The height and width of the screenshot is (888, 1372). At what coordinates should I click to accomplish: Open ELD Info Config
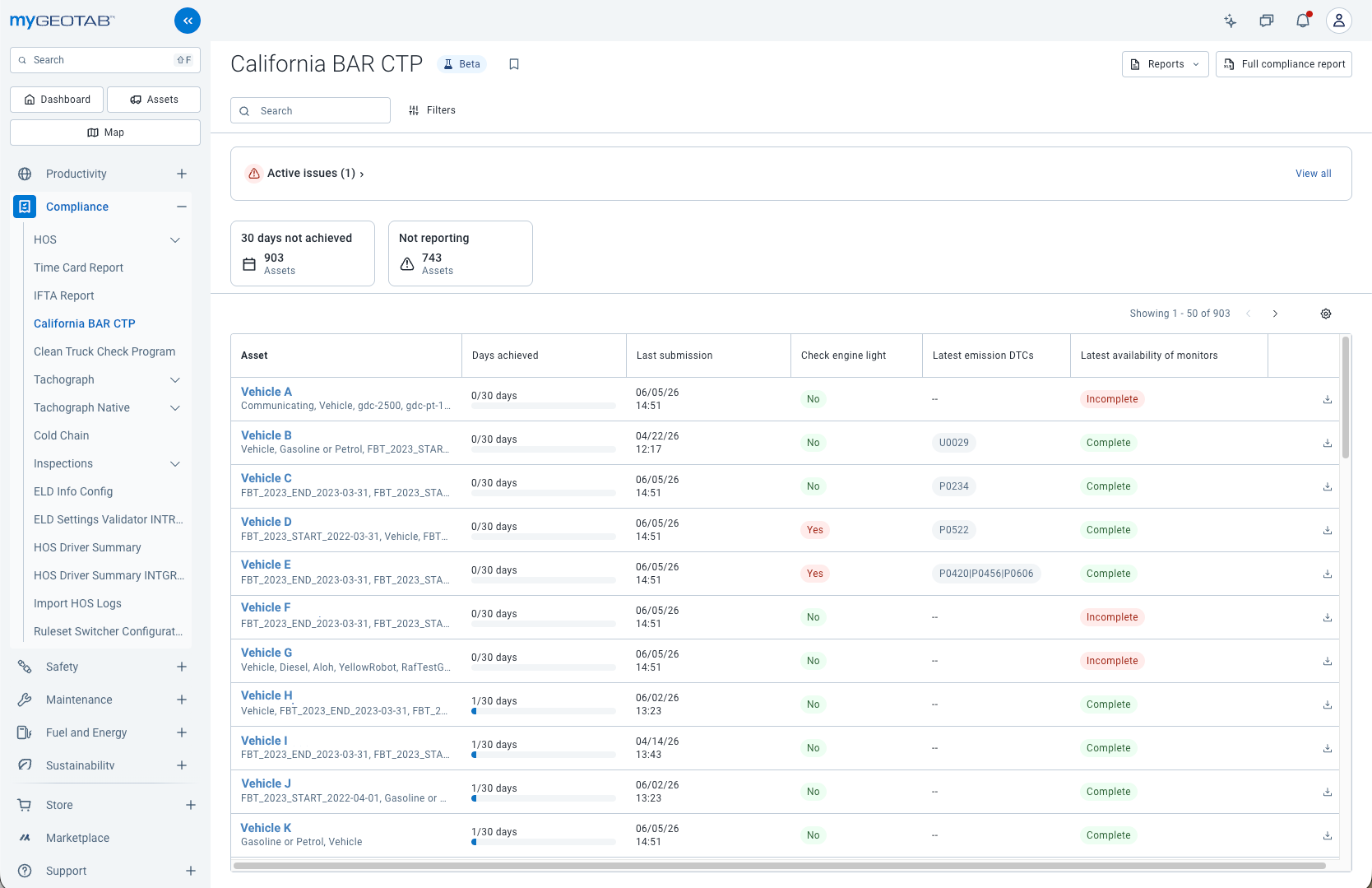pos(73,491)
